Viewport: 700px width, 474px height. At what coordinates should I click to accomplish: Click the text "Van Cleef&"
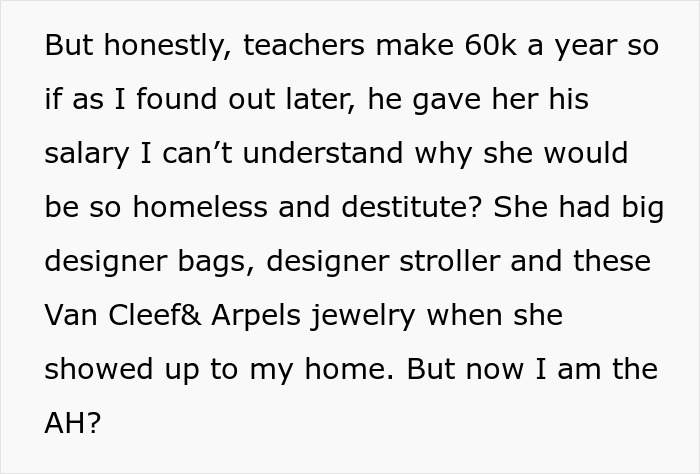point(112,316)
